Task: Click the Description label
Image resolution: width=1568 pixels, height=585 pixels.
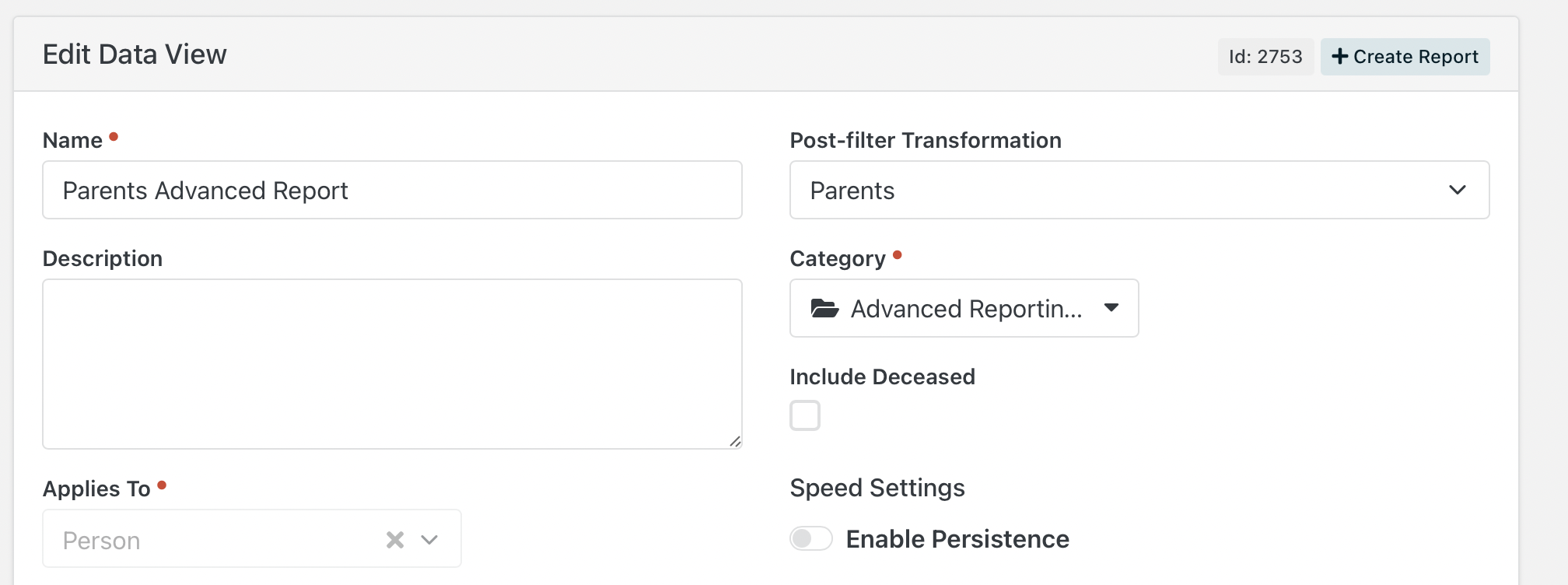Action: point(103,258)
